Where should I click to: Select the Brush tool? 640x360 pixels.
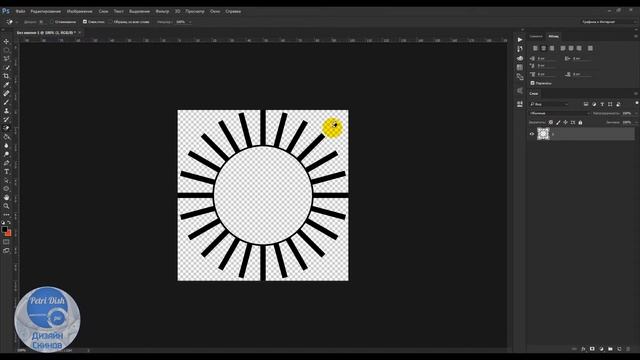[x=6, y=102]
